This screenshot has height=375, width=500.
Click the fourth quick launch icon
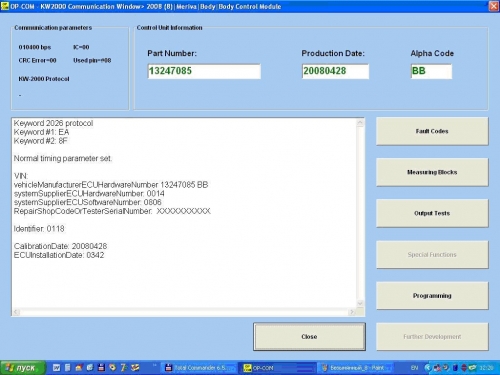[x=90, y=368]
